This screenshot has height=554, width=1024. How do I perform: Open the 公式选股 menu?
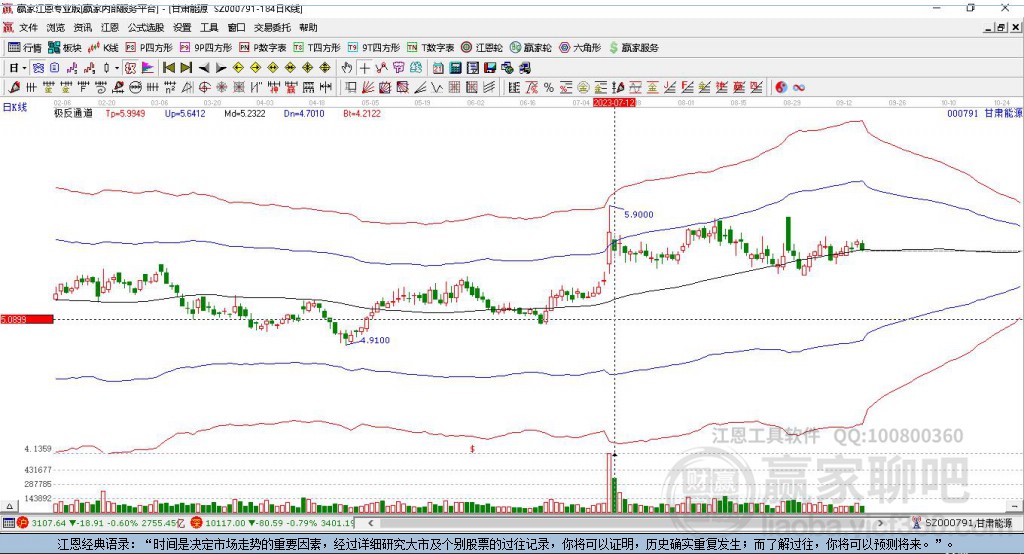click(x=146, y=27)
